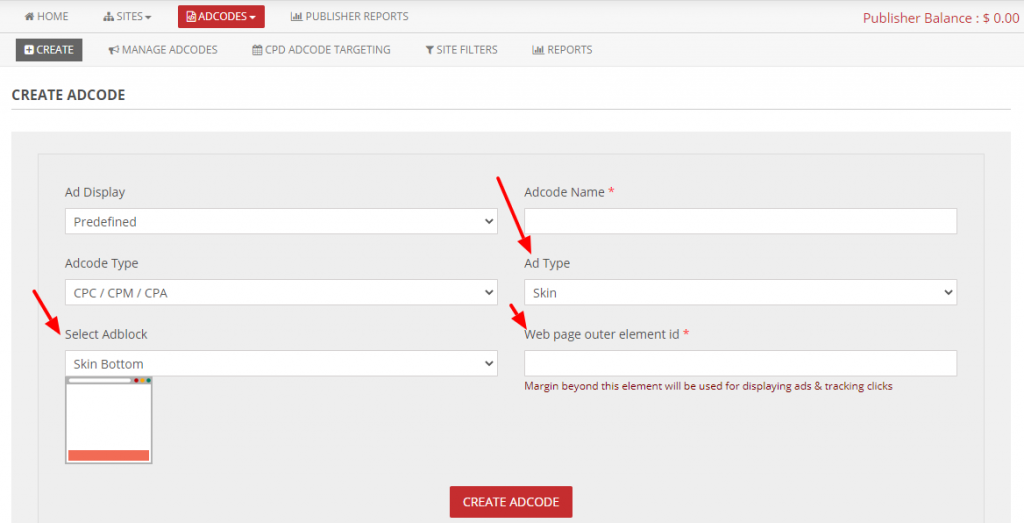This screenshot has height=523, width=1024.
Task: Open CPD ADCODE TARGETING section
Action: coord(321,50)
